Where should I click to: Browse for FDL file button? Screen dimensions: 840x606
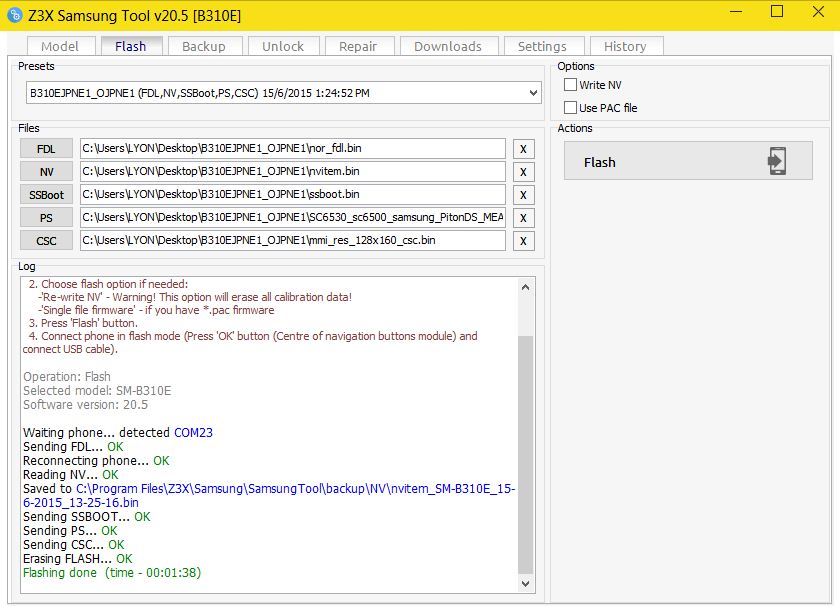(x=46, y=149)
